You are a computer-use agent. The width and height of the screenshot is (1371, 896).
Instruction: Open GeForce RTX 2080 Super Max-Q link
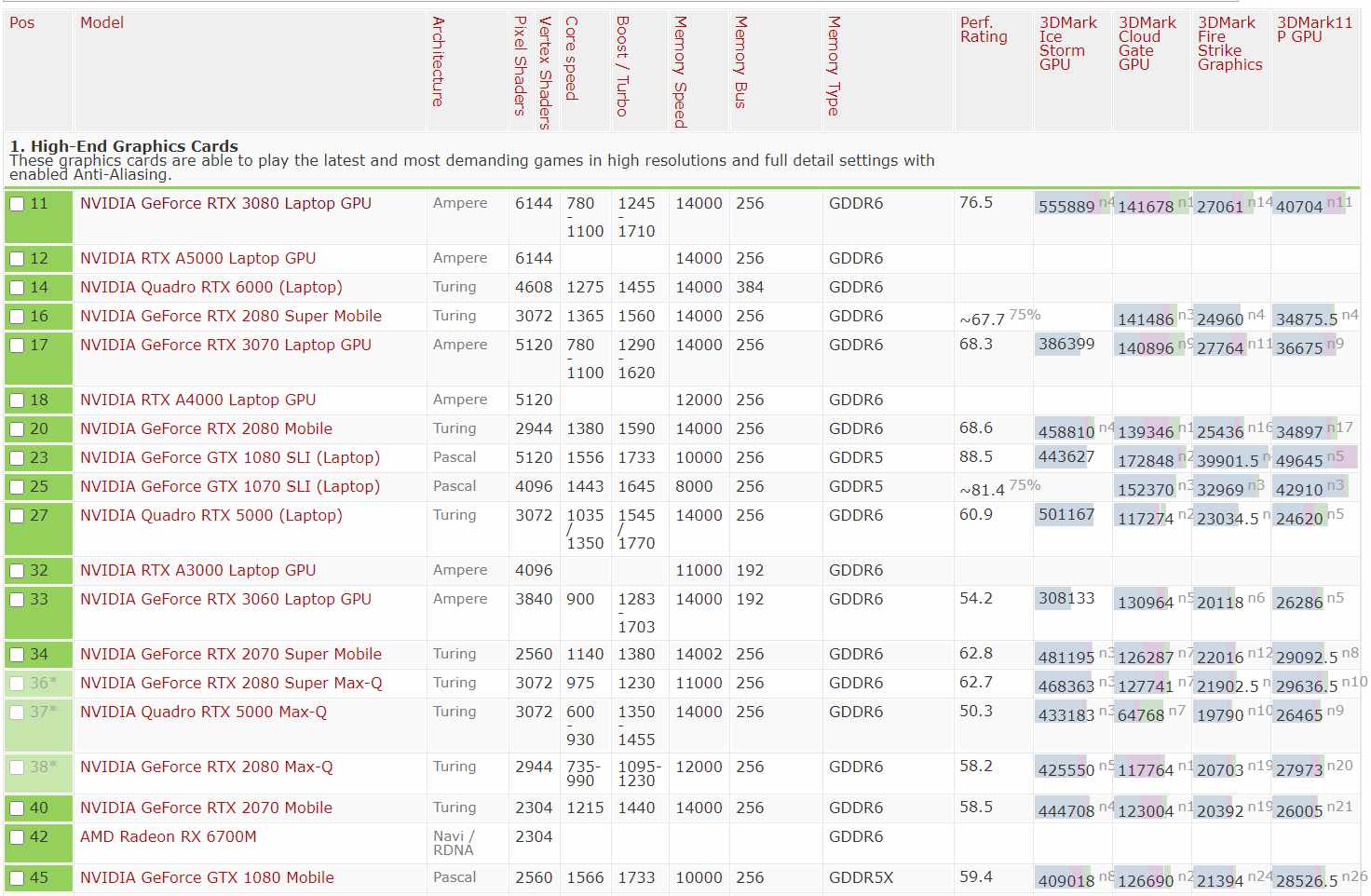coord(231,683)
